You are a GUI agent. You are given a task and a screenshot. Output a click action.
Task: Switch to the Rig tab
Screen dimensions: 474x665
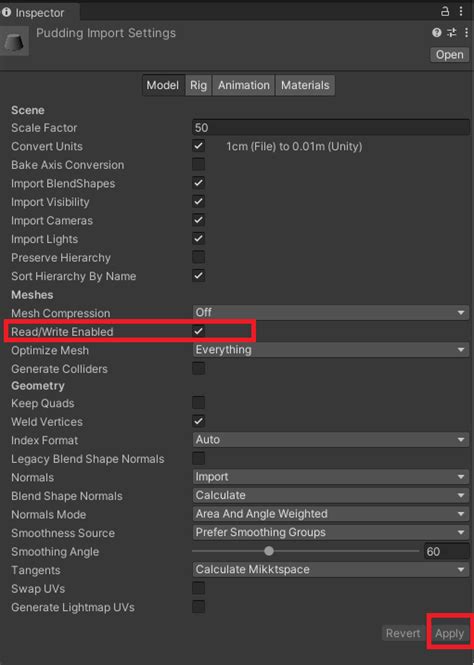point(198,85)
